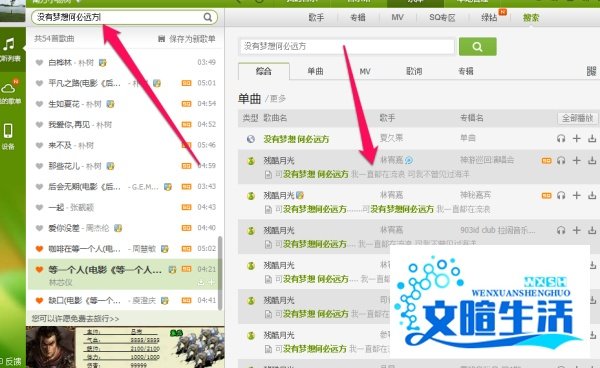This screenshot has height=368, width=600.
Task: Unfavorite 缺口 via its orange heart
Action: [39, 300]
